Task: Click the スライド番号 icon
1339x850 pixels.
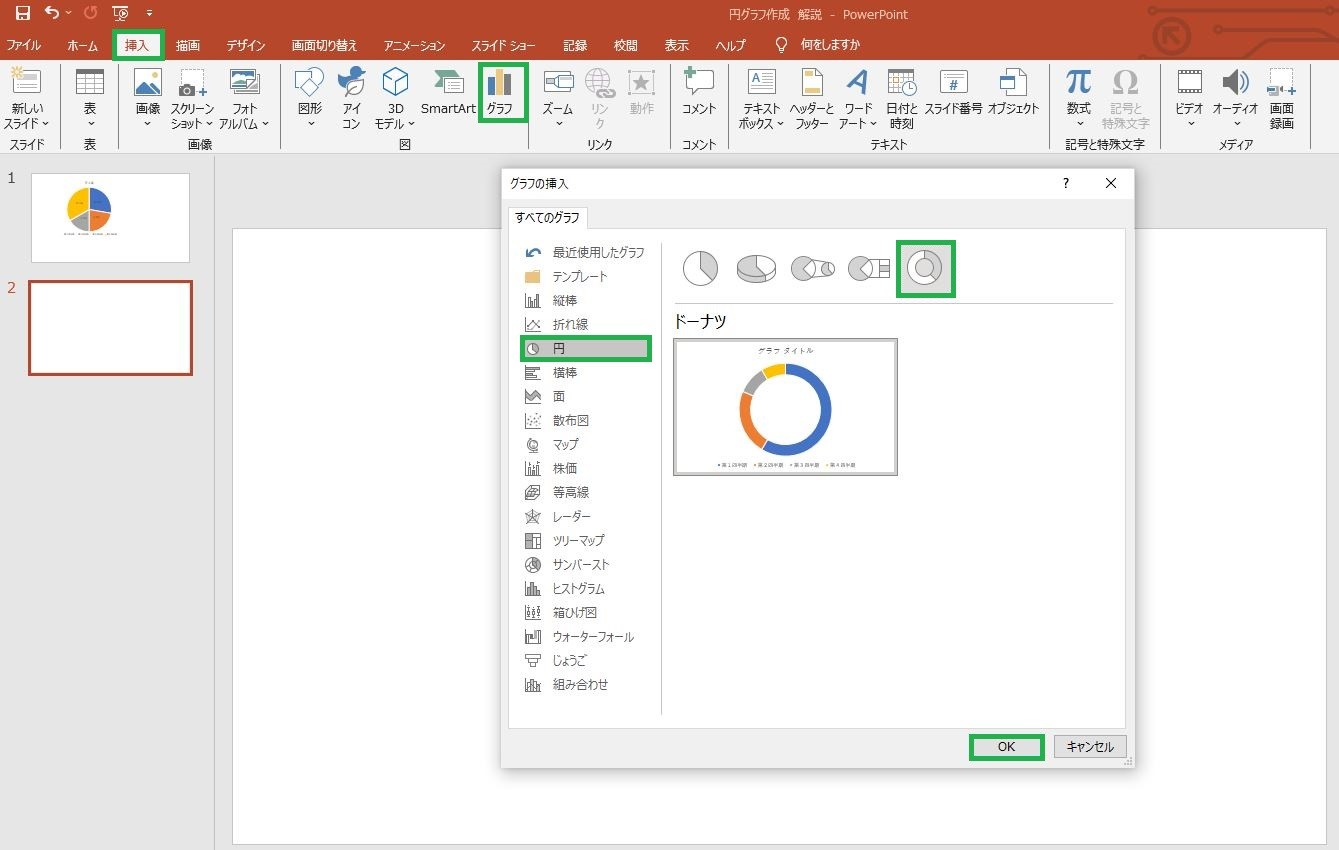Action: coord(953,83)
